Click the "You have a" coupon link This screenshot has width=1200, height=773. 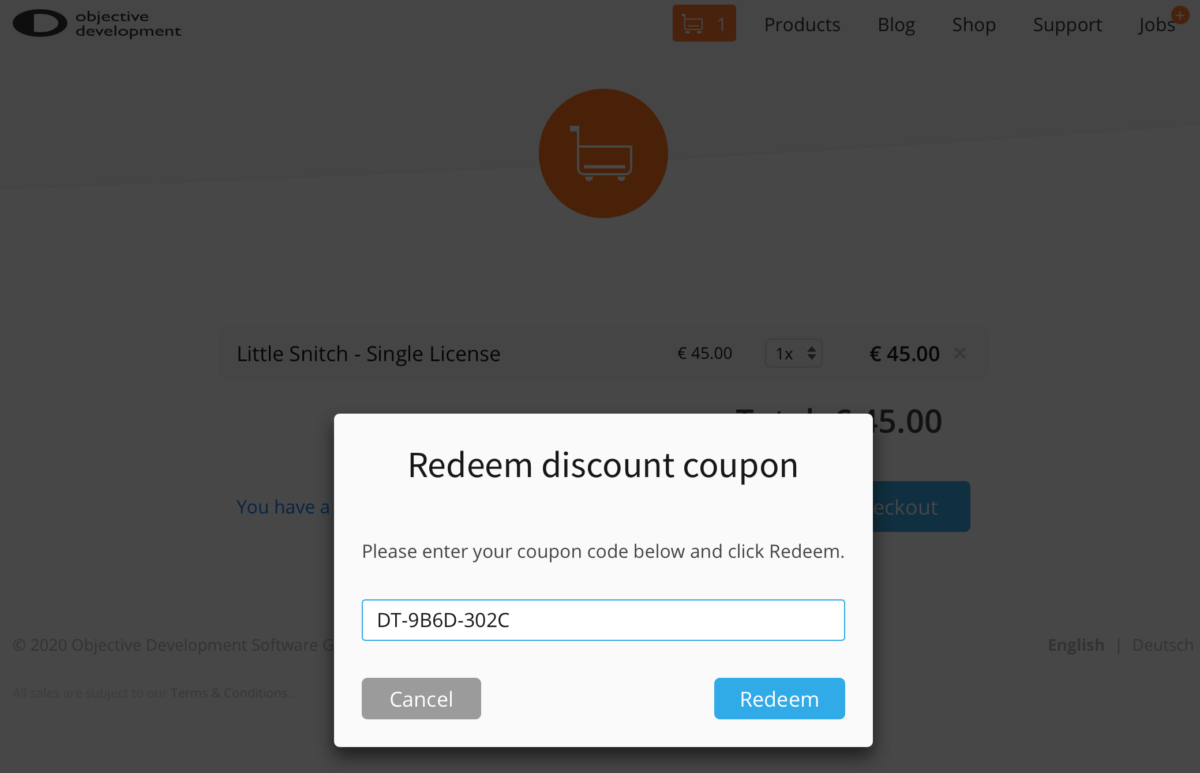283,507
